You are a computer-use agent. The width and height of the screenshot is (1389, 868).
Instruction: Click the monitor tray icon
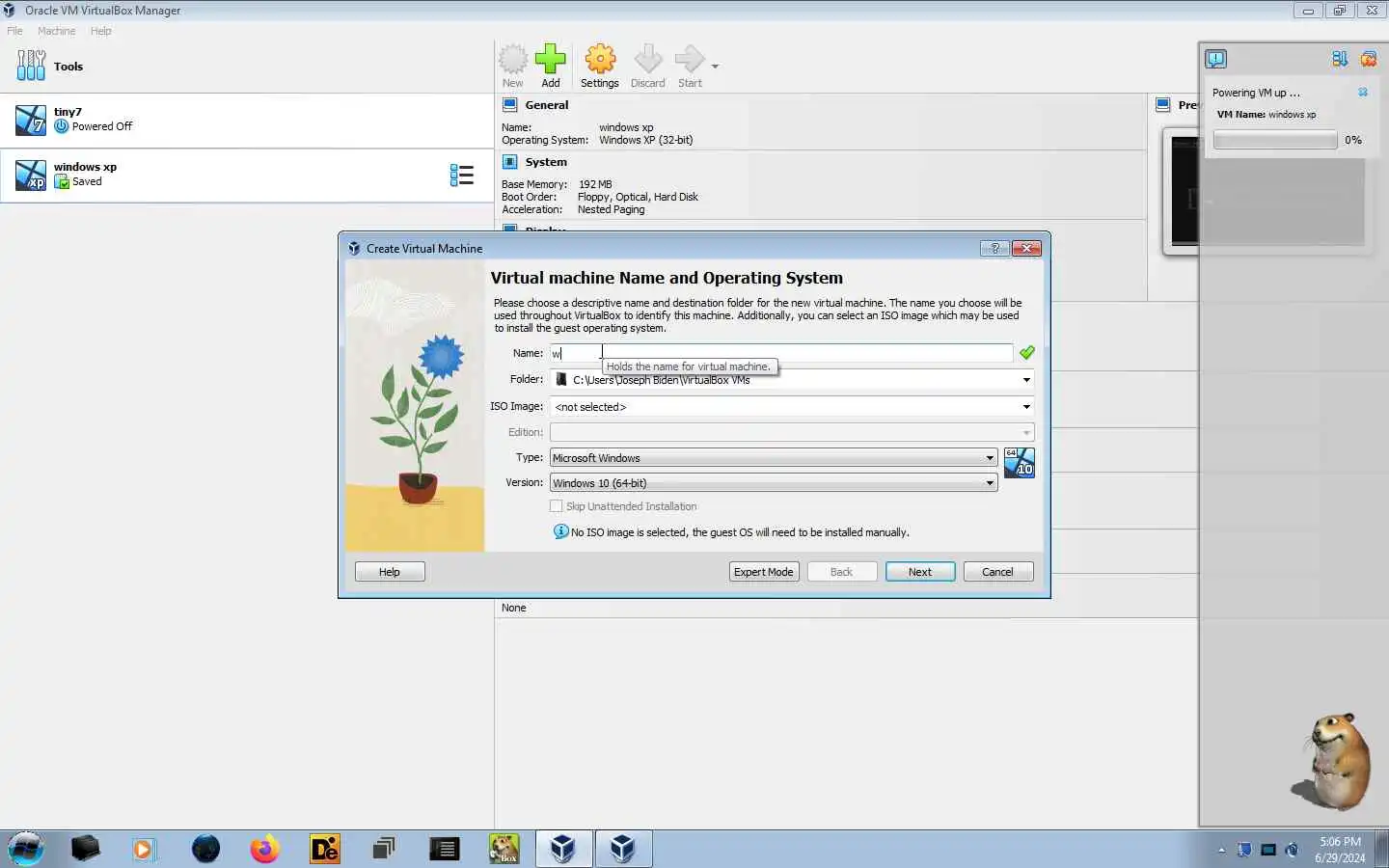pos(1268,850)
